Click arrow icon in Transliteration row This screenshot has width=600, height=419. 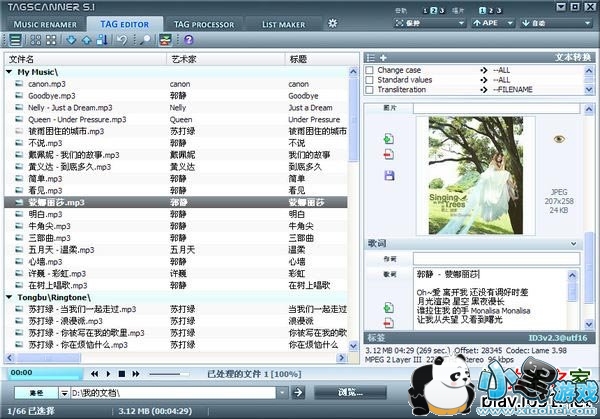pos(484,90)
